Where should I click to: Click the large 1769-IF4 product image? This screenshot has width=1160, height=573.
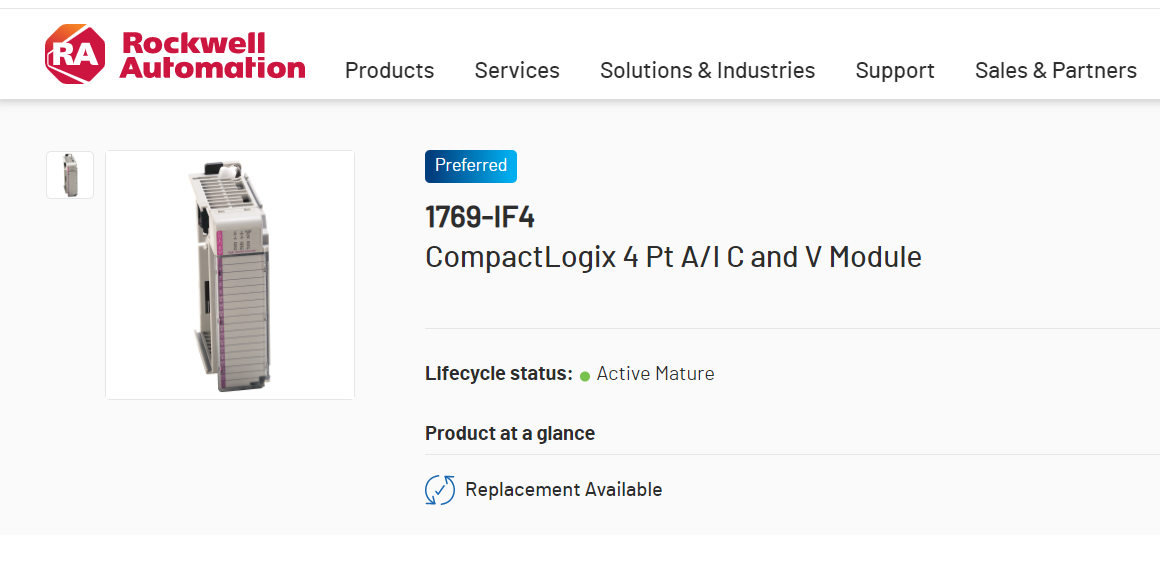click(x=230, y=275)
